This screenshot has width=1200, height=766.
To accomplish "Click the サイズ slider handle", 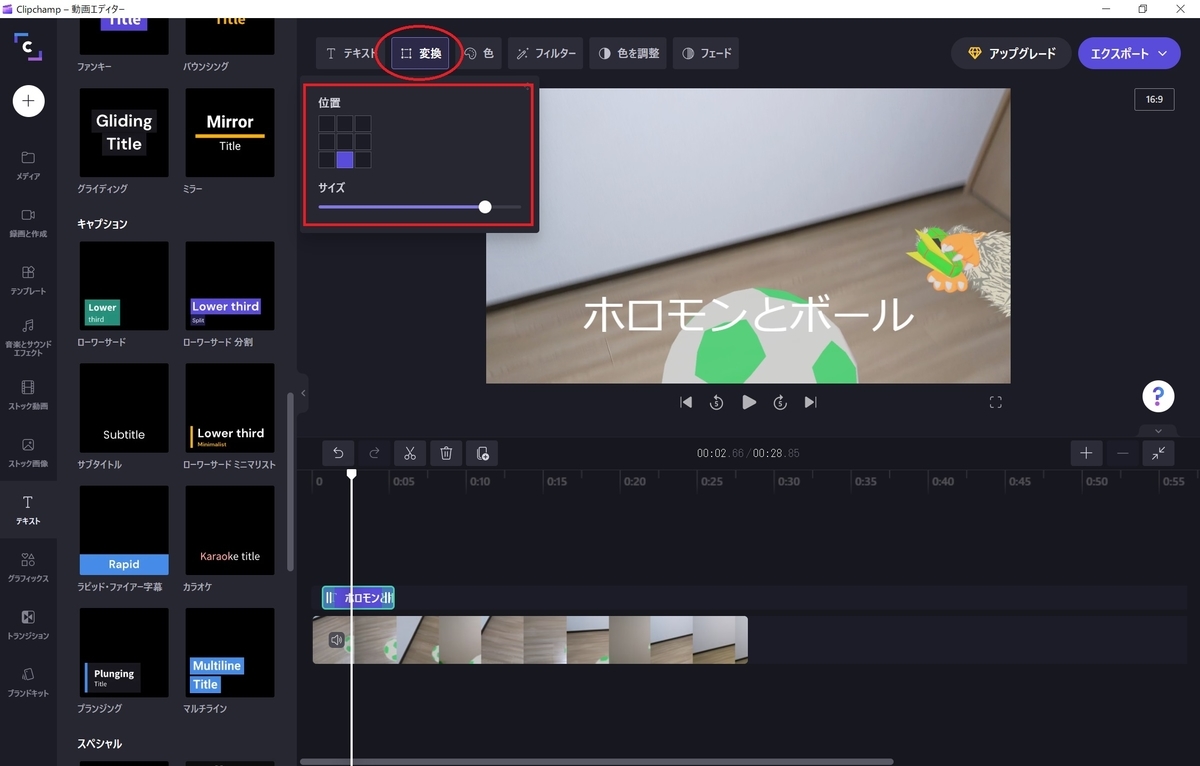I will pos(485,207).
